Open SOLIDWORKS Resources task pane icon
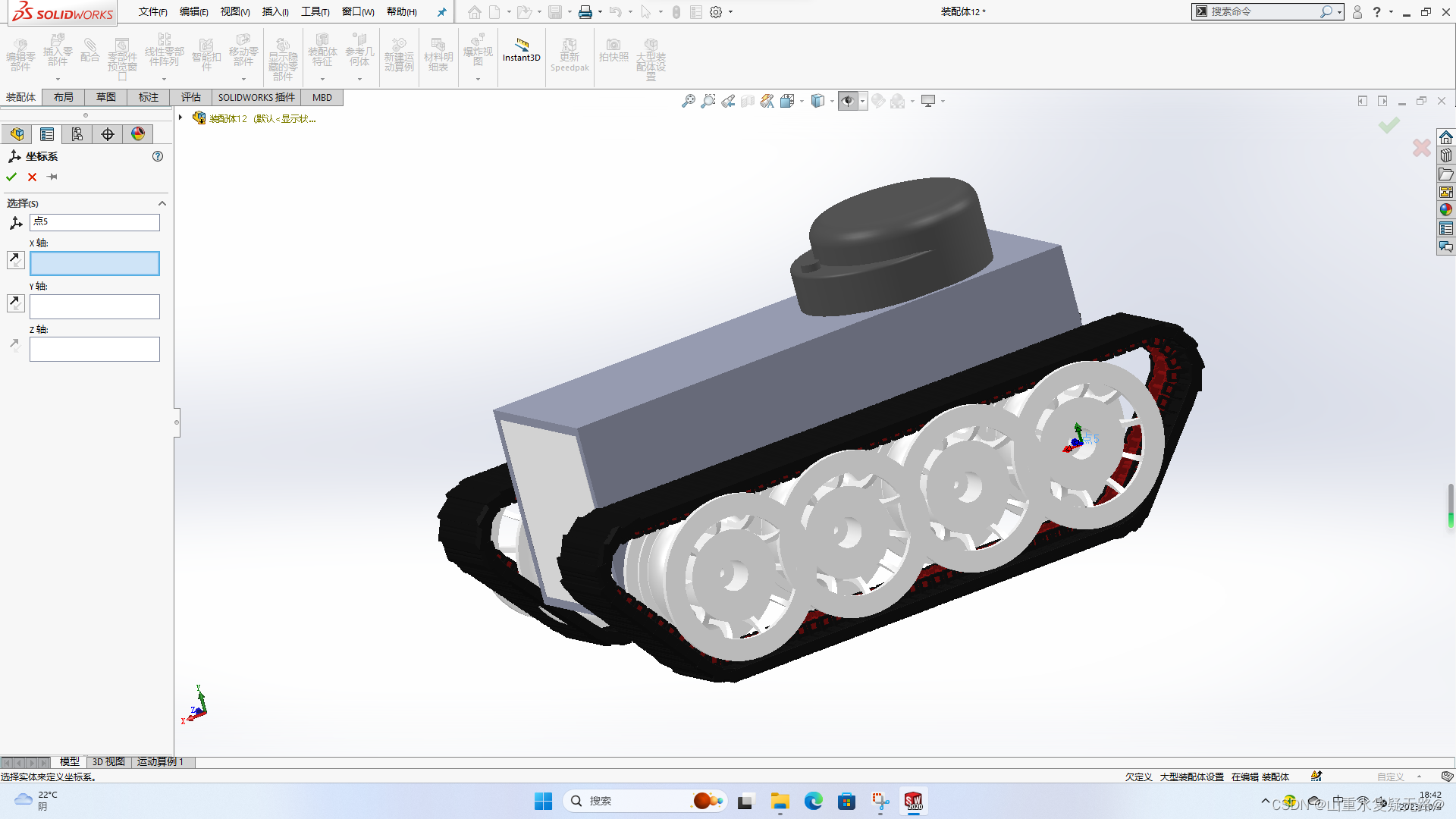1456x819 pixels. click(1446, 137)
